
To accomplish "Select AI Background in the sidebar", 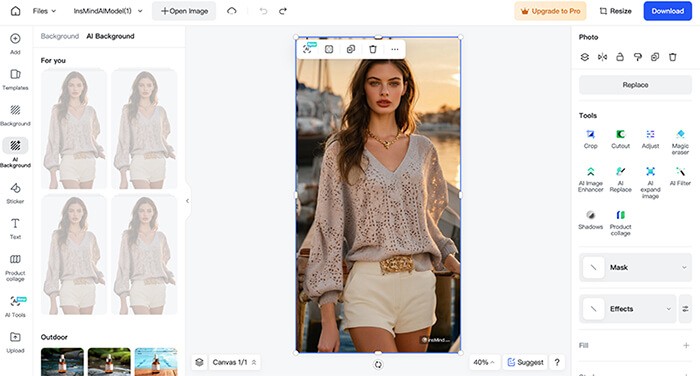I will (x=15, y=153).
